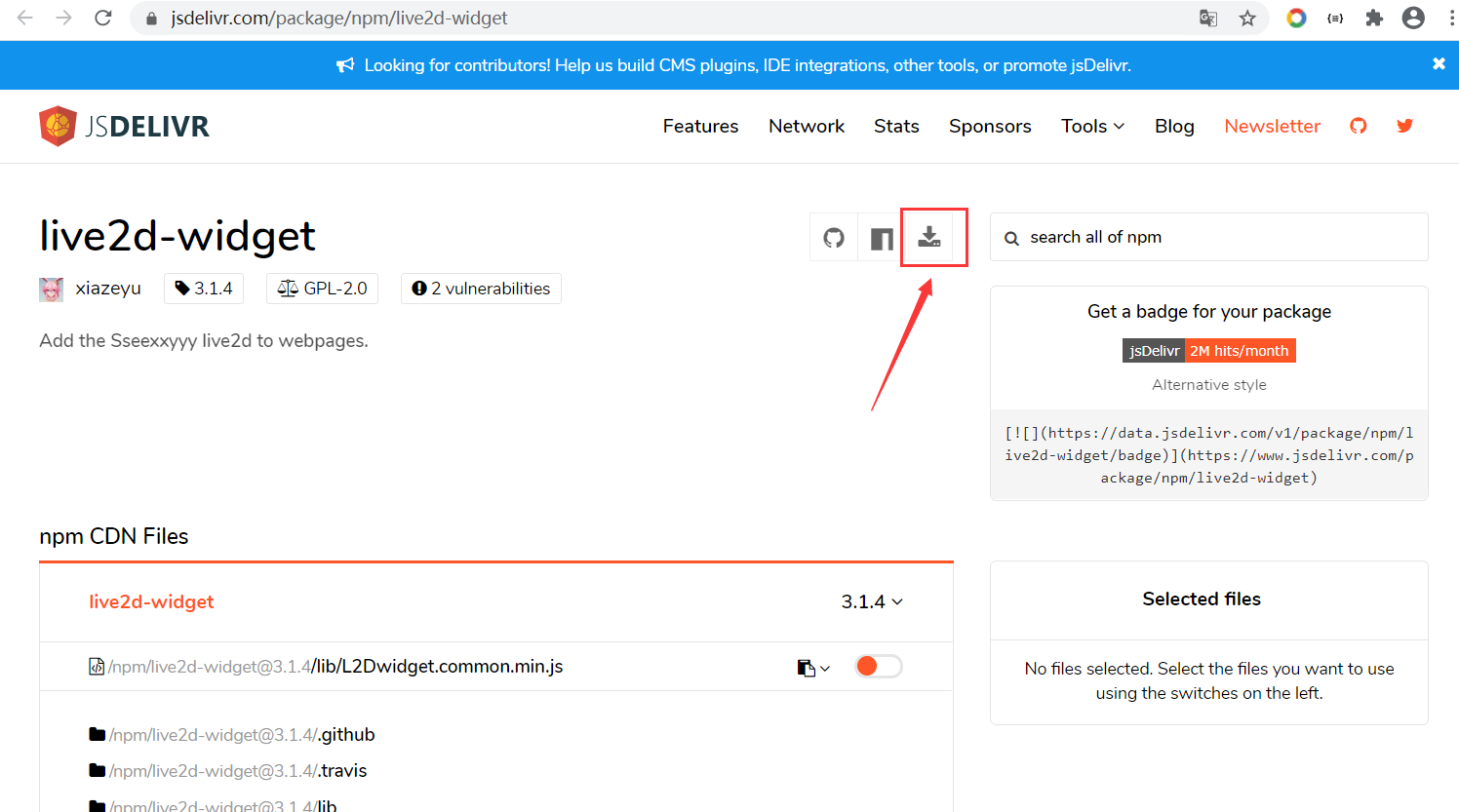Open the .github folder
The height and width of the screenshot is (812, 1459).
pos(241,735)
